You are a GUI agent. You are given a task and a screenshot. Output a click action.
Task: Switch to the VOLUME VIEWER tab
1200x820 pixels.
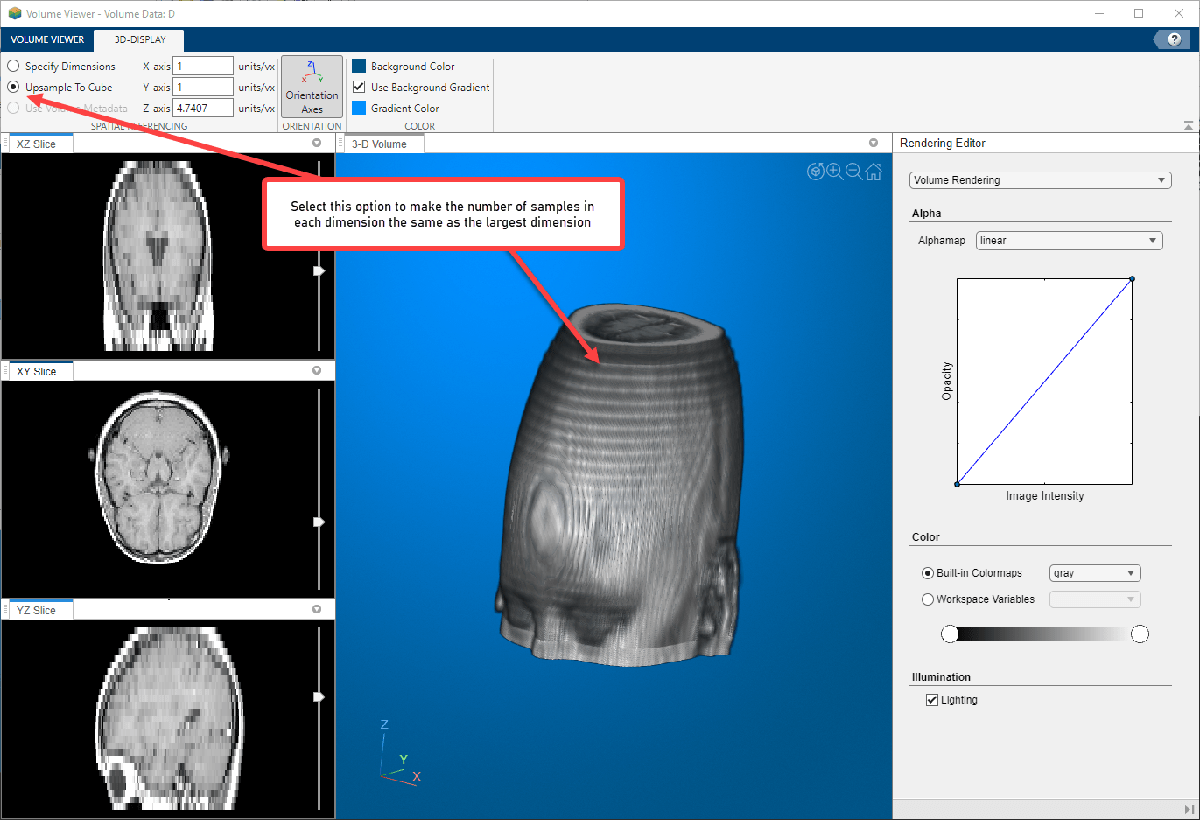47,40
